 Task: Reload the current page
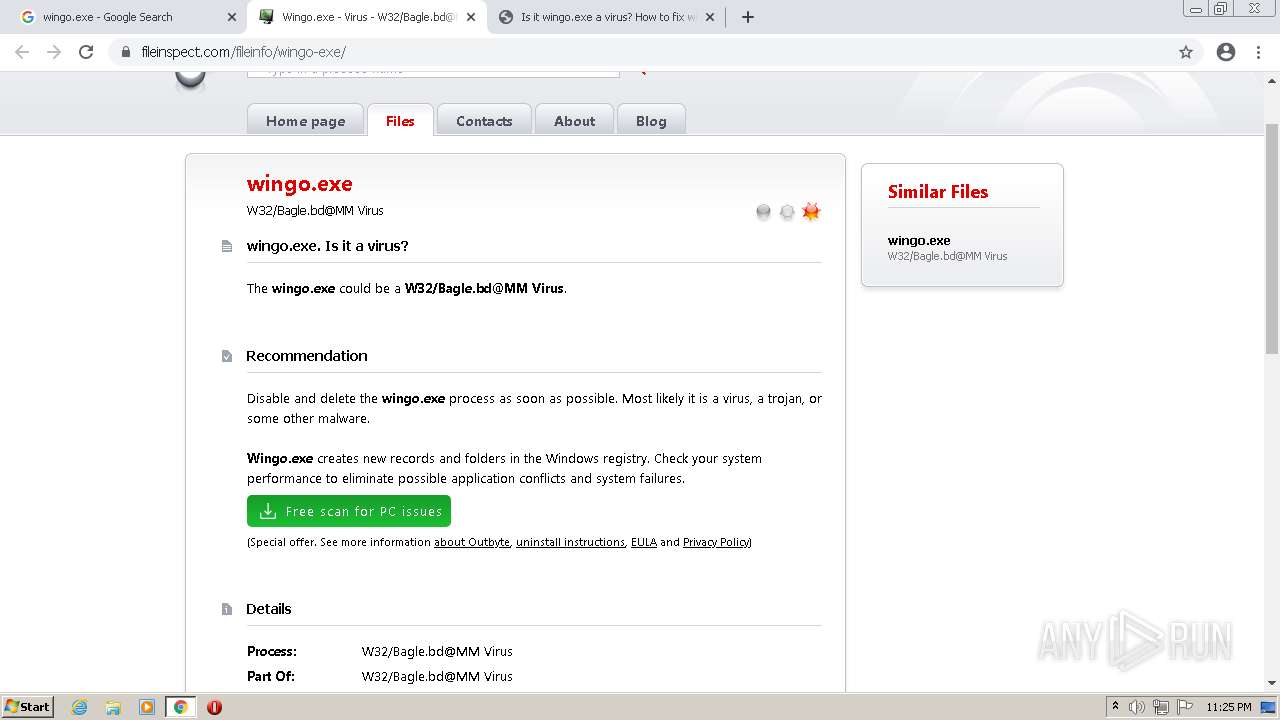[86, 52]
